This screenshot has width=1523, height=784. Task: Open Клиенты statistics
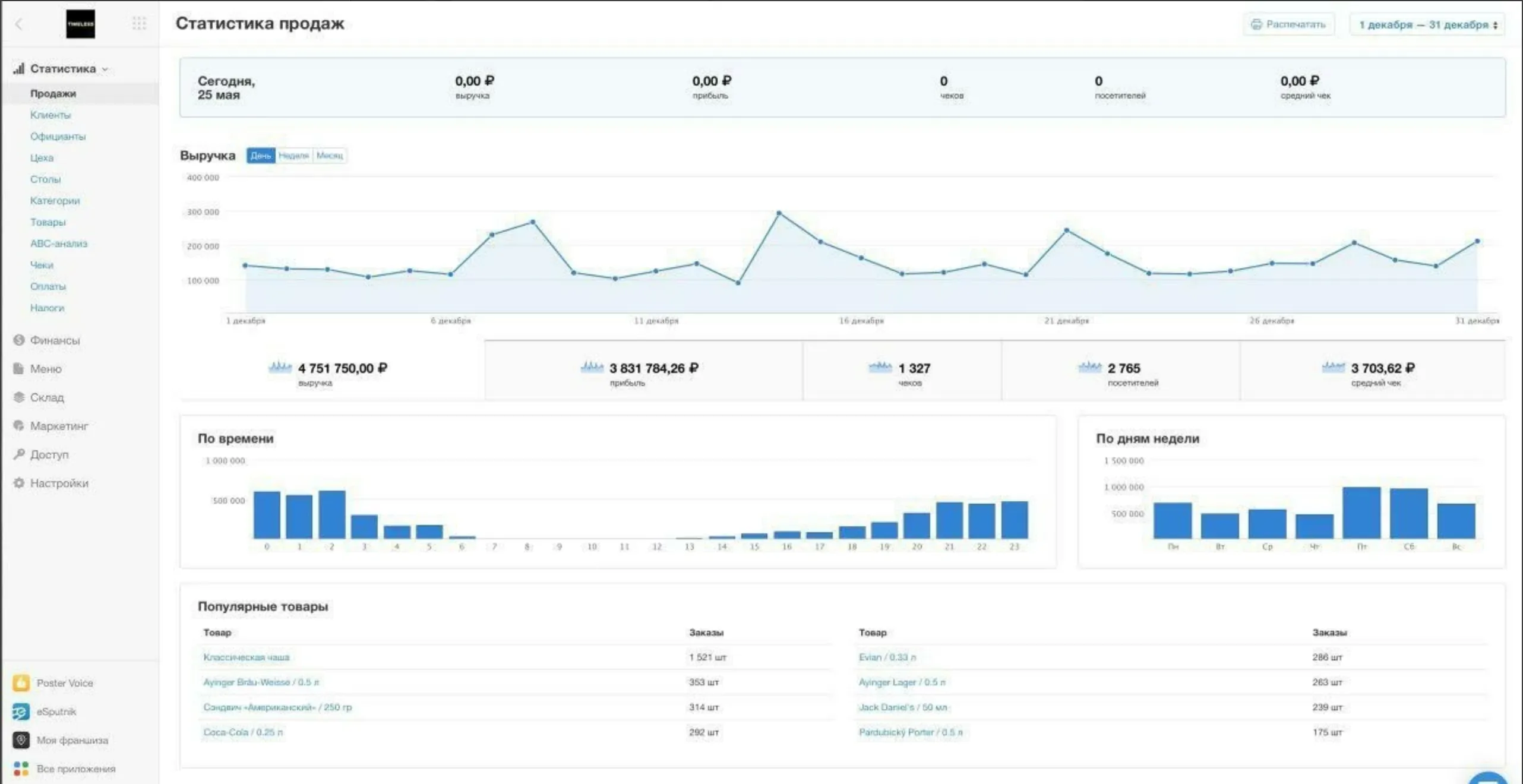click(x=50, y=115)
